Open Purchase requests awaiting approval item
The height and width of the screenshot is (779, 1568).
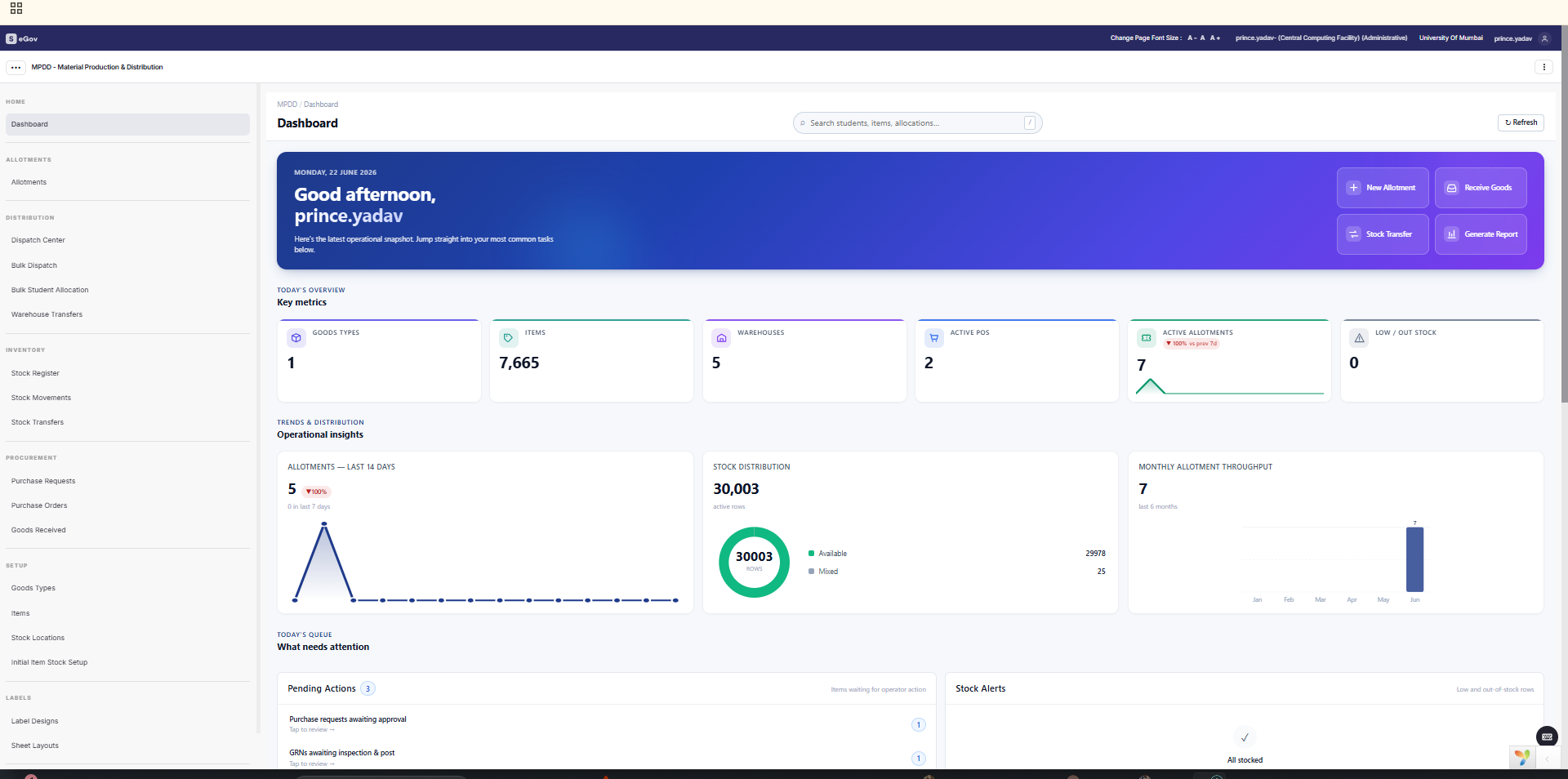coord(607,724)
